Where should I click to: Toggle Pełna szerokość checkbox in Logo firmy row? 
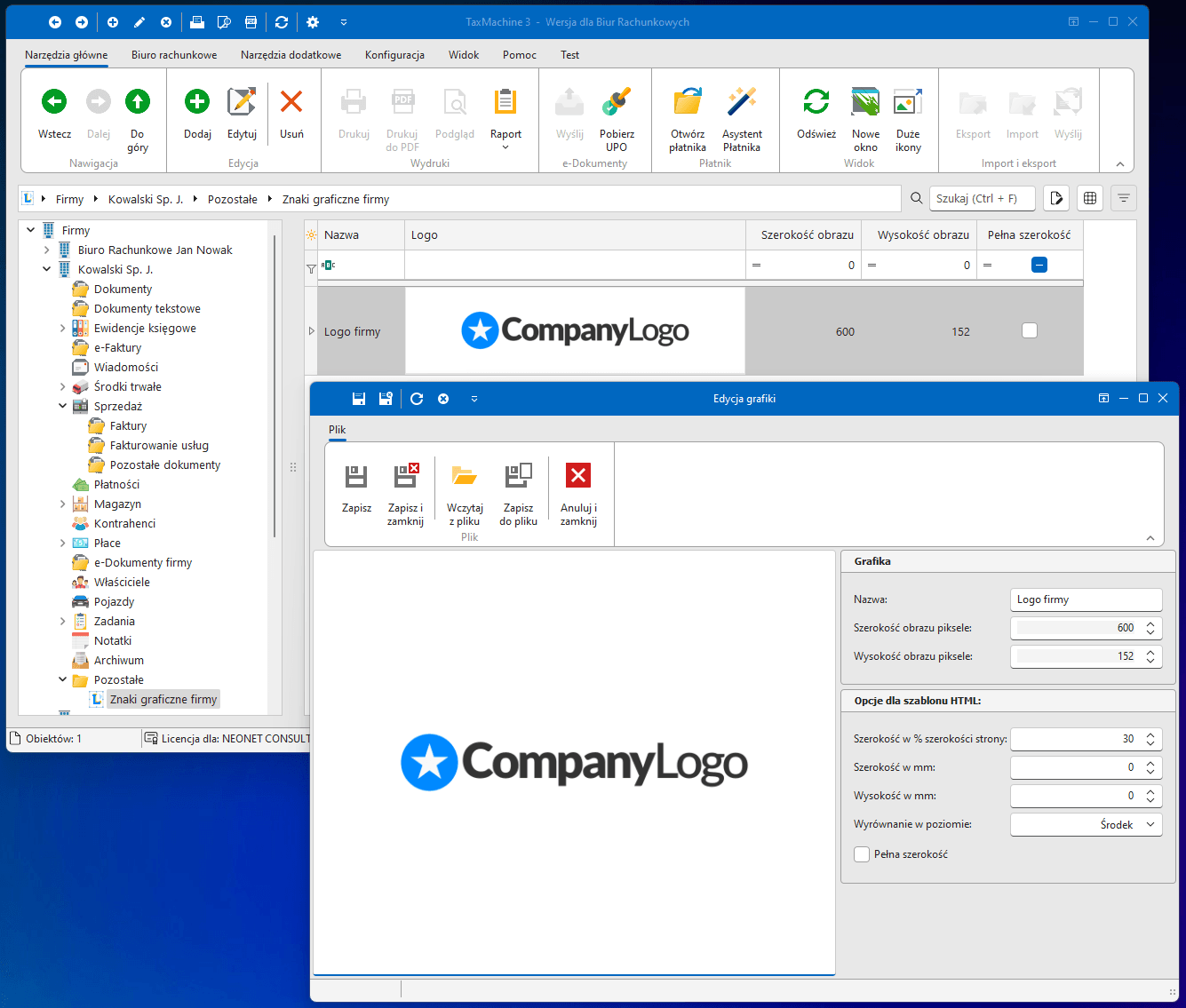pos(1030,331)
